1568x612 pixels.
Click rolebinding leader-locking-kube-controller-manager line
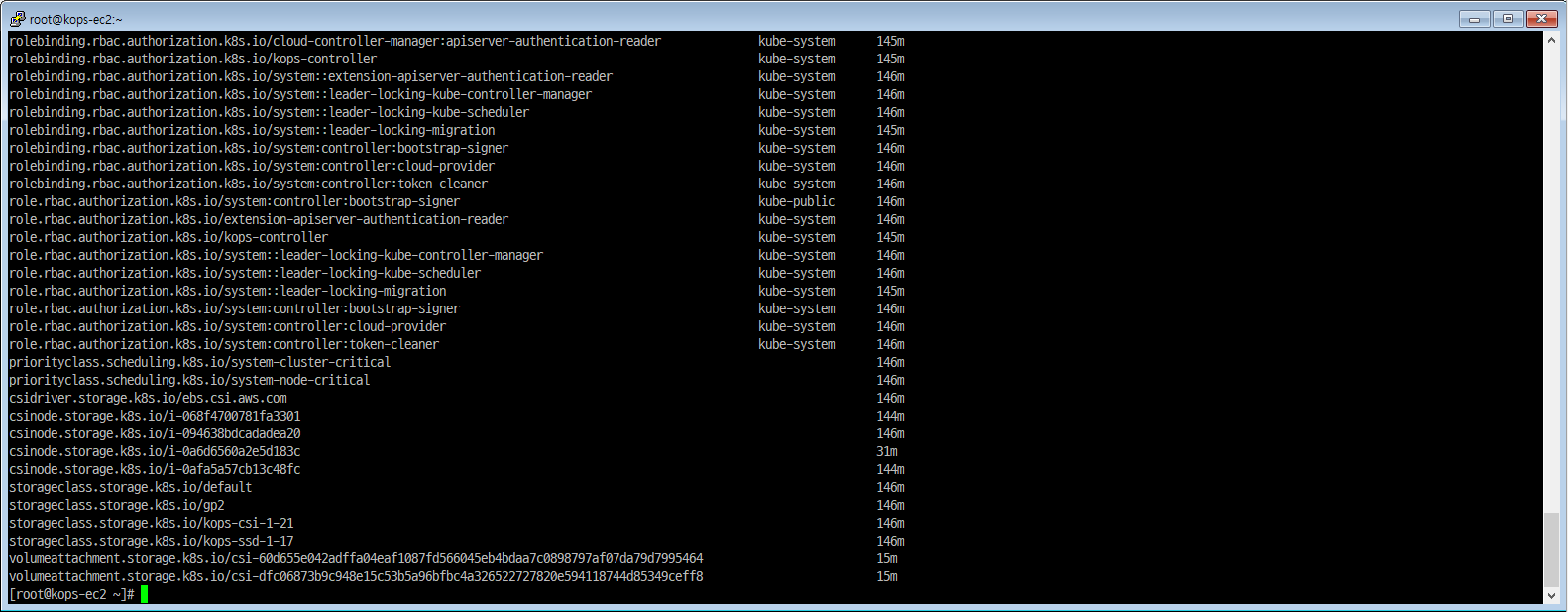[457, 94]
